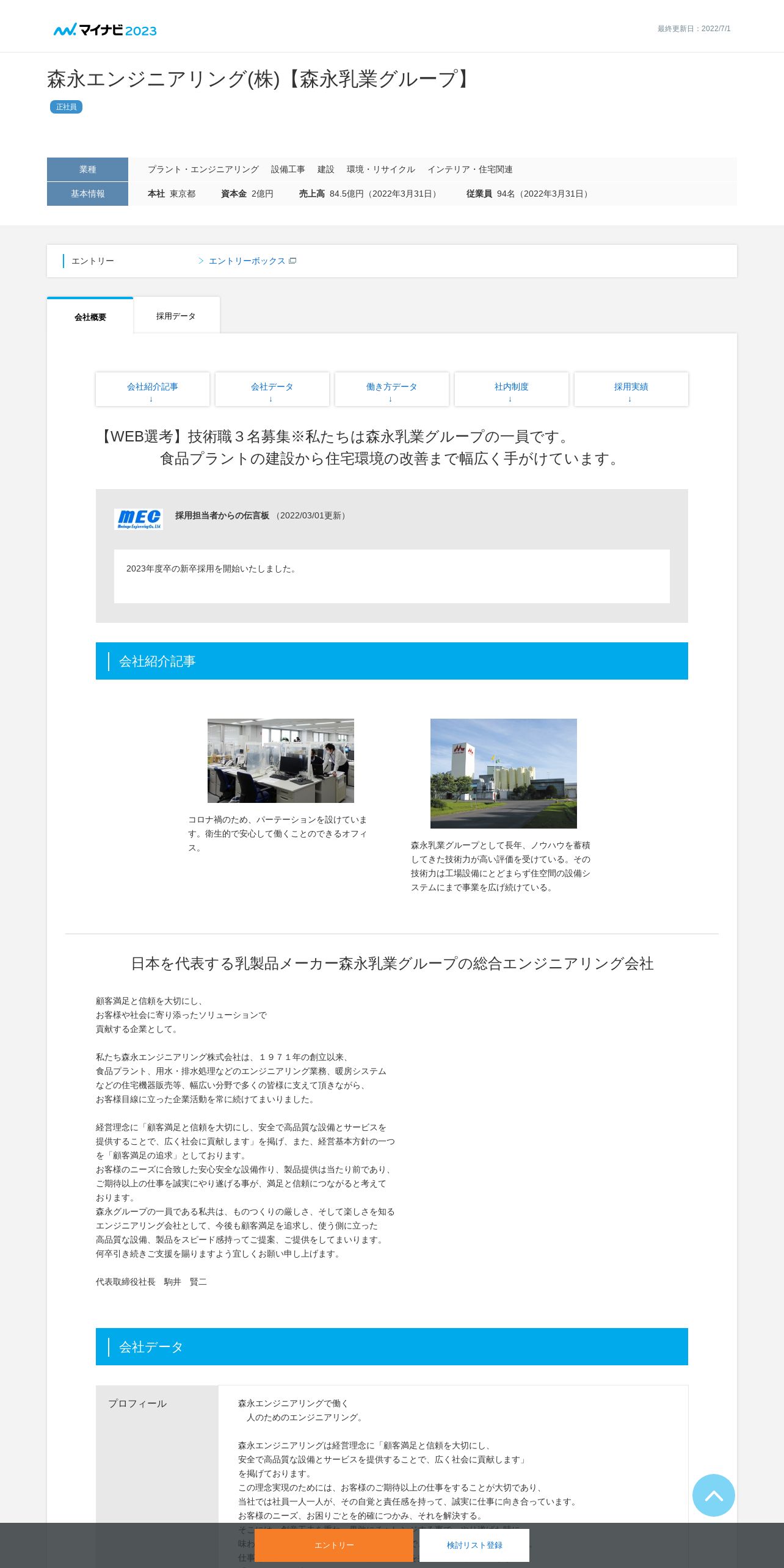Screen dimensions: 784x1568
Task: Click the マイナビ2023 logo
Action: tap(105, 29)
